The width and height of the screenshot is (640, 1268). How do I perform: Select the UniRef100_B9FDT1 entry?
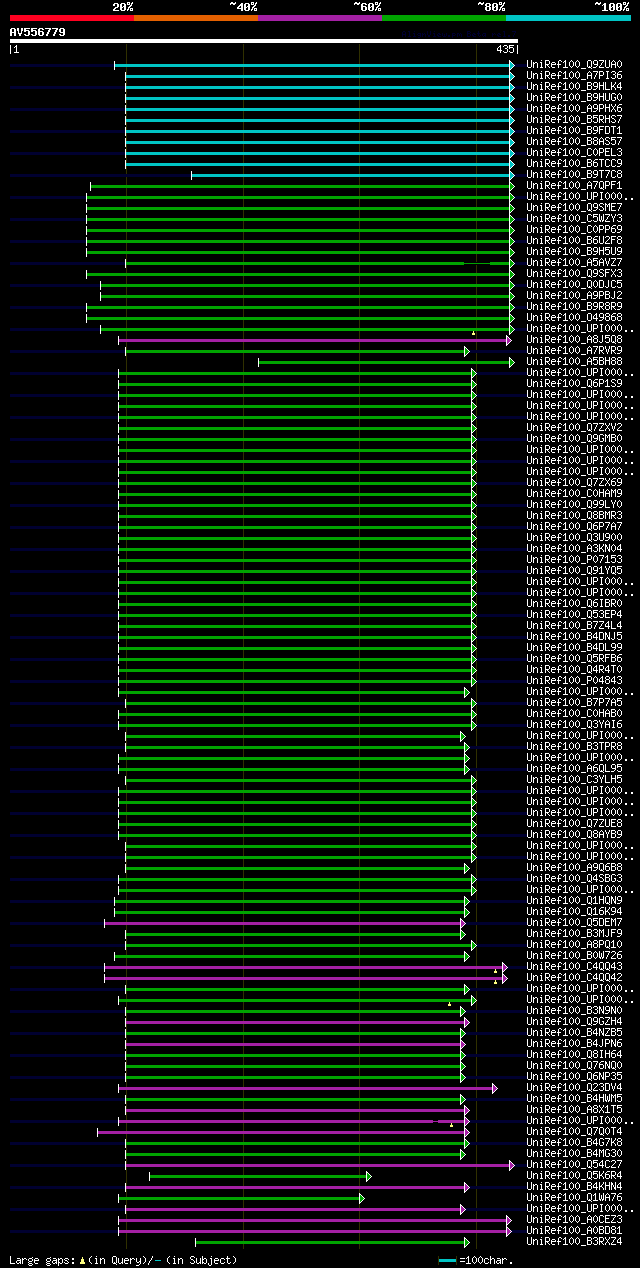tap(574, 131)
